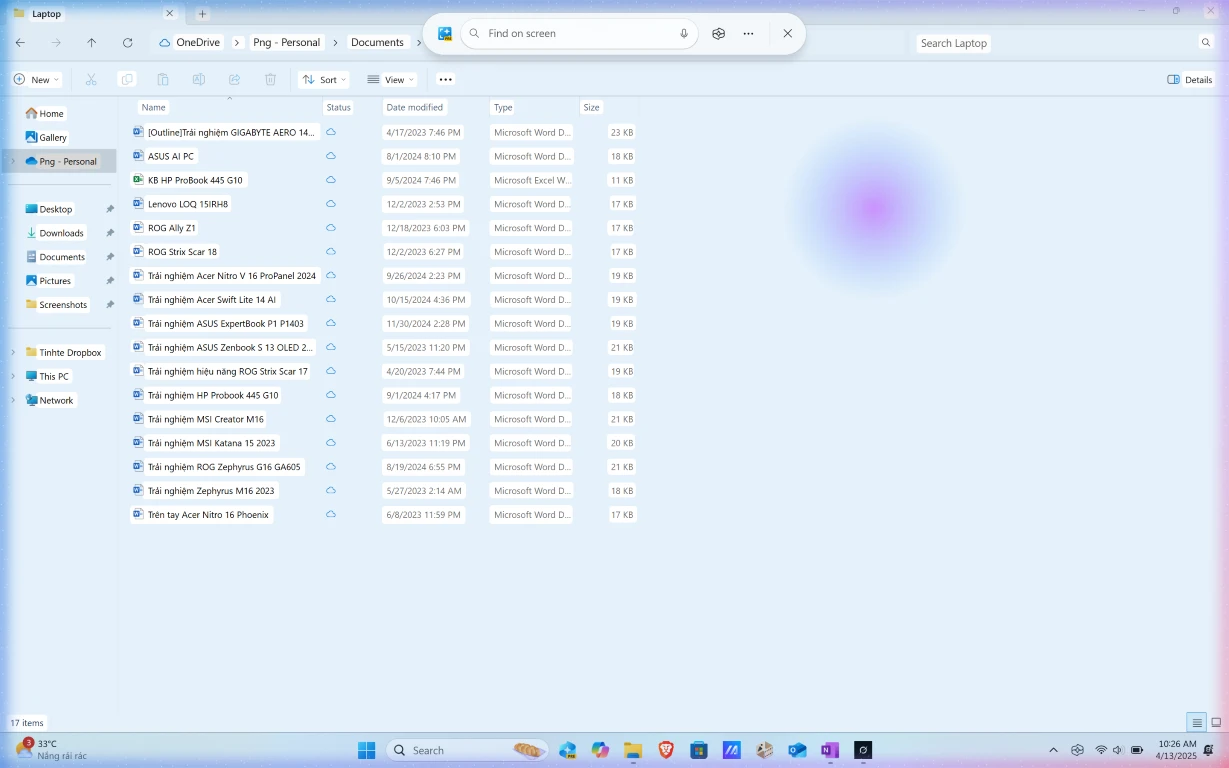Open the New dropdown menu

pos(37,80)
